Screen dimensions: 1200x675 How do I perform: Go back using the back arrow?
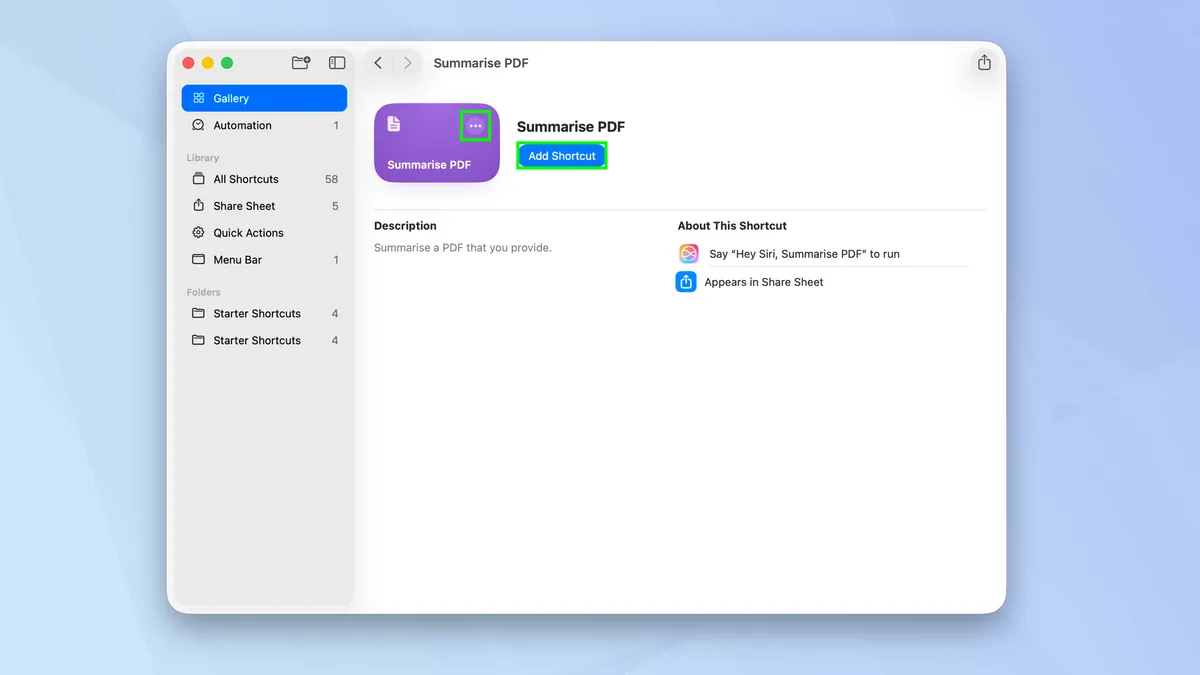377,62
